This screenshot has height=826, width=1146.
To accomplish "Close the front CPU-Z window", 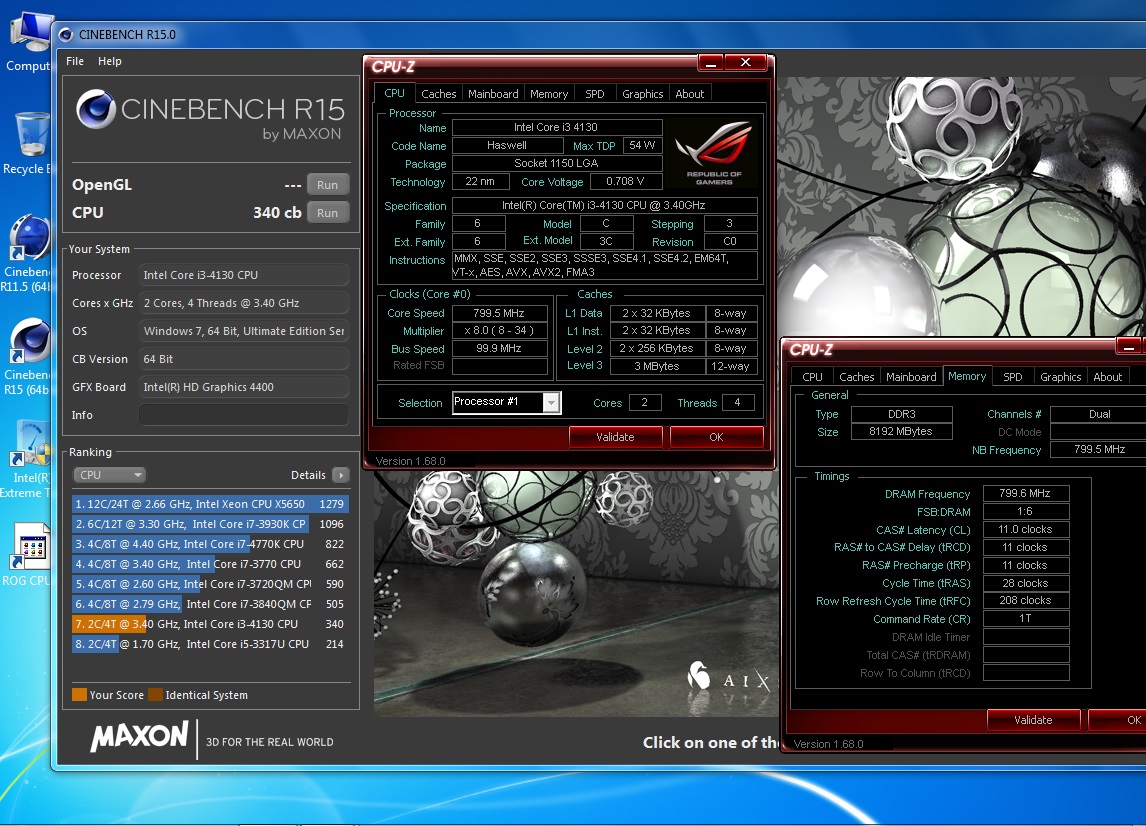I will pos(745,63).
